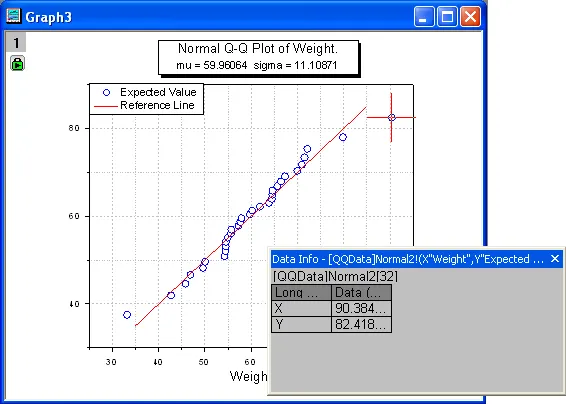Click the 82.418... value cell
The height and width of the screenshot is (404, 566).
361,324
